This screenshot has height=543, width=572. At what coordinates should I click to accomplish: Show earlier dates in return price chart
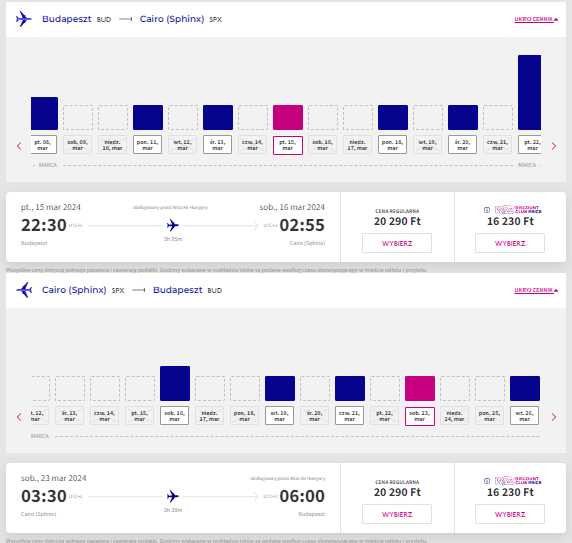19,417
